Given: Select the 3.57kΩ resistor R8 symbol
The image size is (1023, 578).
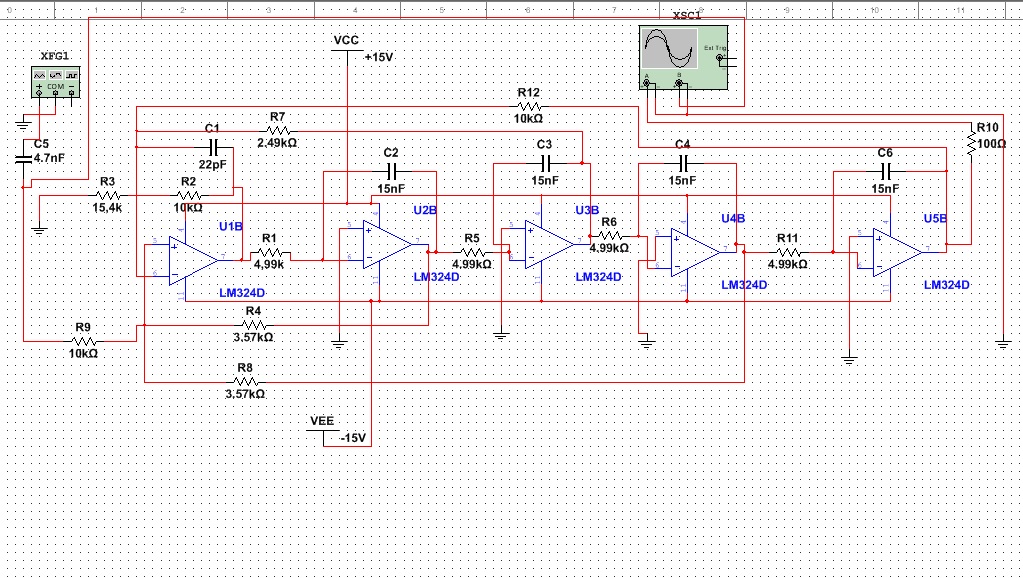Looking at the screenshot, I should point(245,381).
